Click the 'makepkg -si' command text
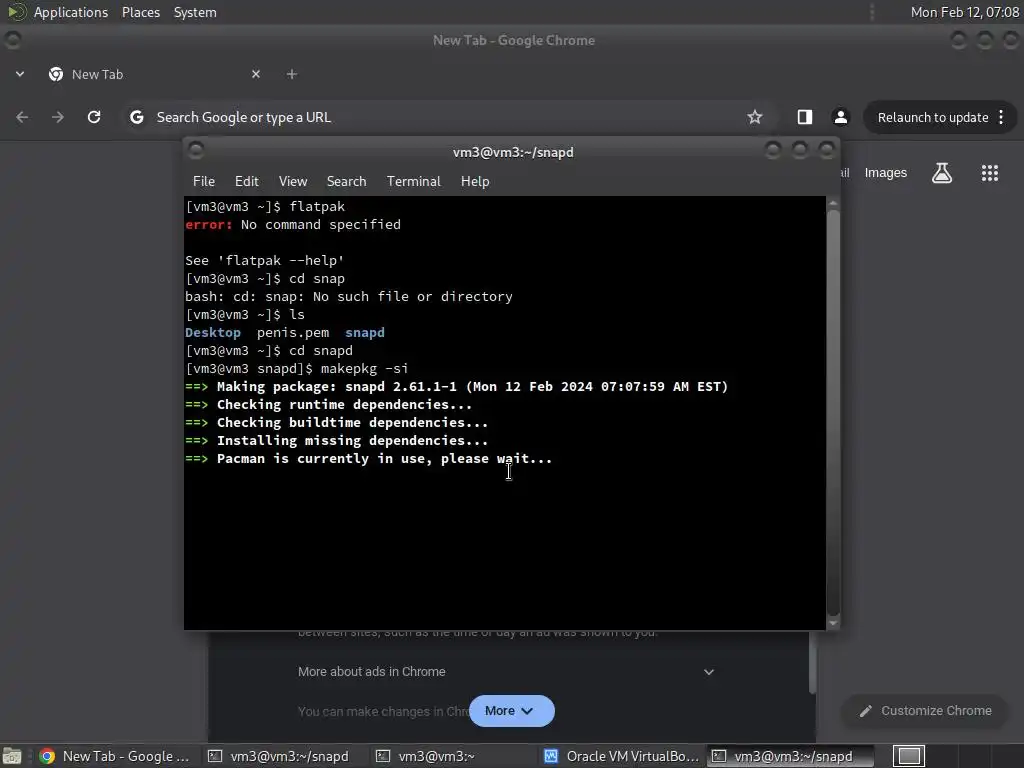1024x768 pixels. pyautogui.click(x=364, y=368)
